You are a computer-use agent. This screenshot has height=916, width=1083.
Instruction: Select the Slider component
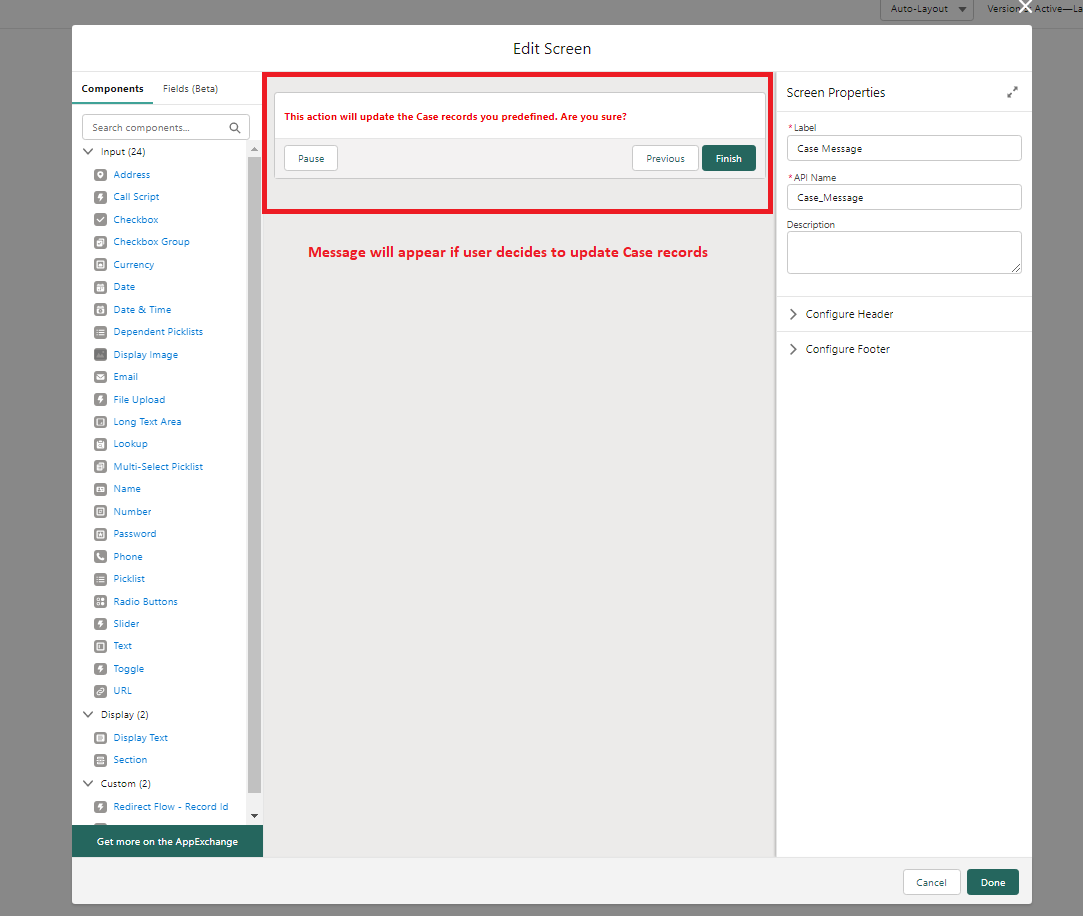(126, 624)
